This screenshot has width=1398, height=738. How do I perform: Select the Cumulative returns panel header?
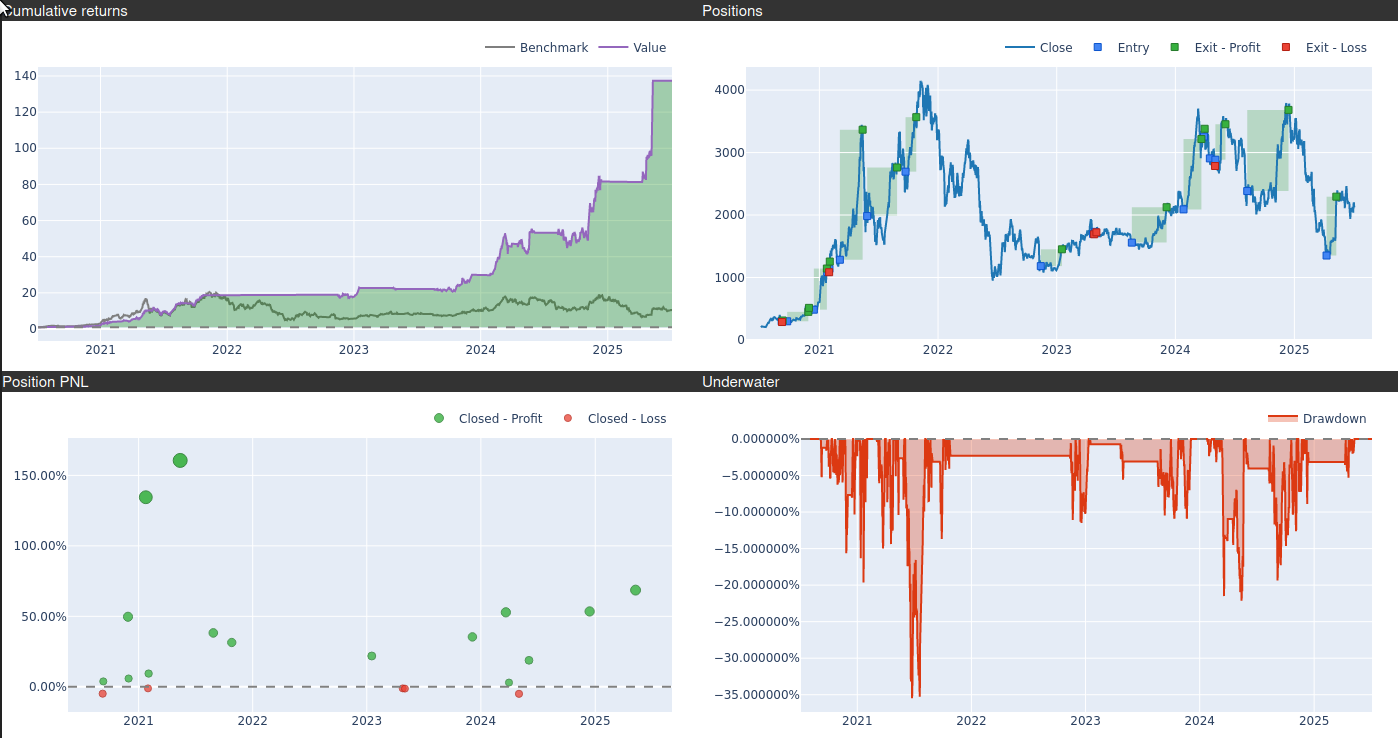pos(66,11)
